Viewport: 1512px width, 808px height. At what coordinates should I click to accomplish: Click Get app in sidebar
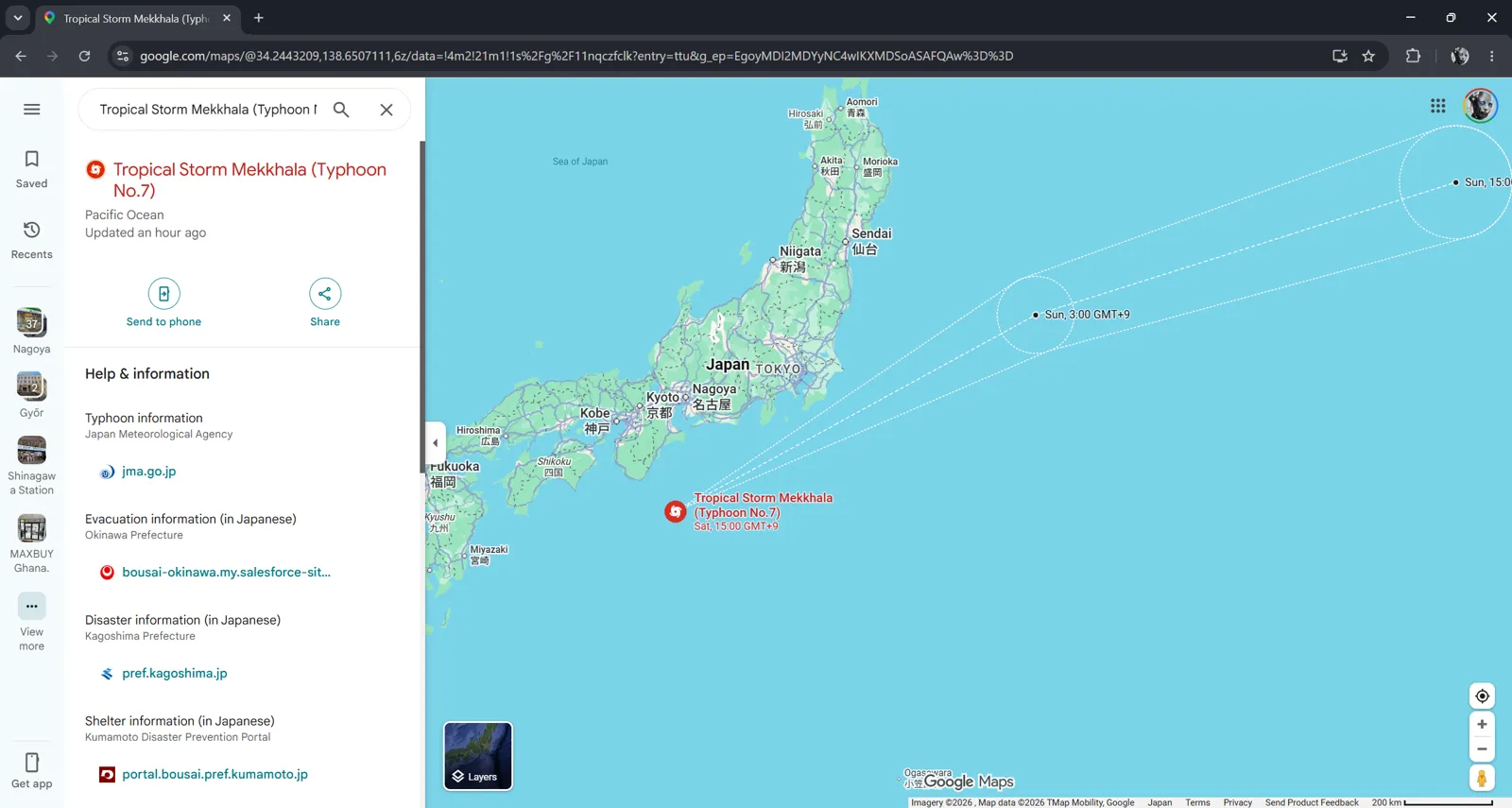coord(31,770)
